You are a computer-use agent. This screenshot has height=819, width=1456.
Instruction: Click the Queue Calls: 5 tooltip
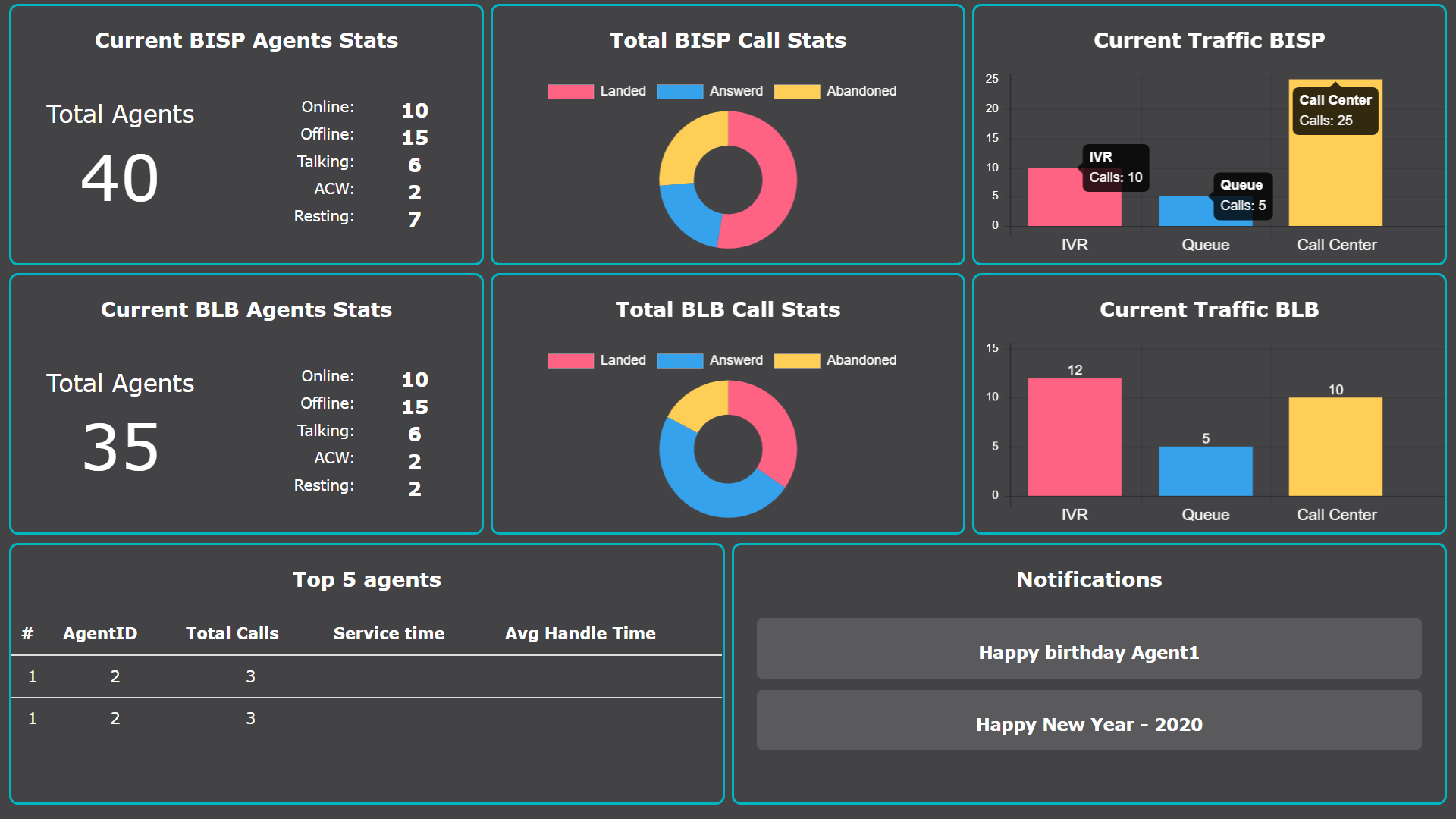coord(1243,196)
